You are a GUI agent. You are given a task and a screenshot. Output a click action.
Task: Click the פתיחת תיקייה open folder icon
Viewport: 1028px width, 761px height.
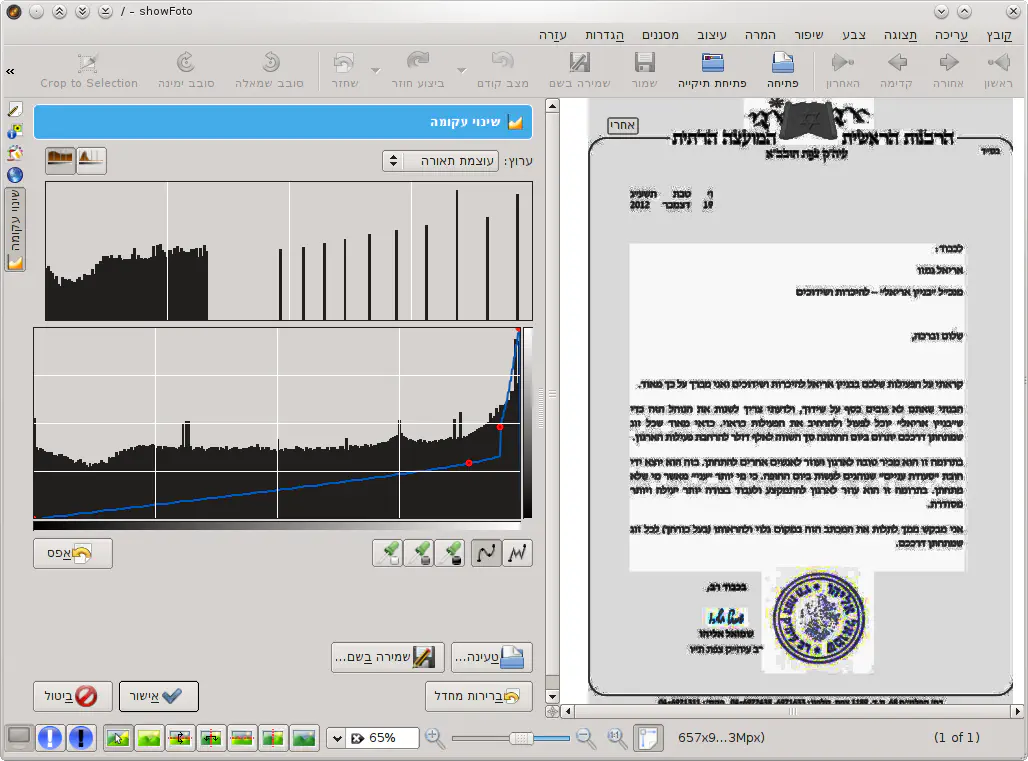coord(713,70)
